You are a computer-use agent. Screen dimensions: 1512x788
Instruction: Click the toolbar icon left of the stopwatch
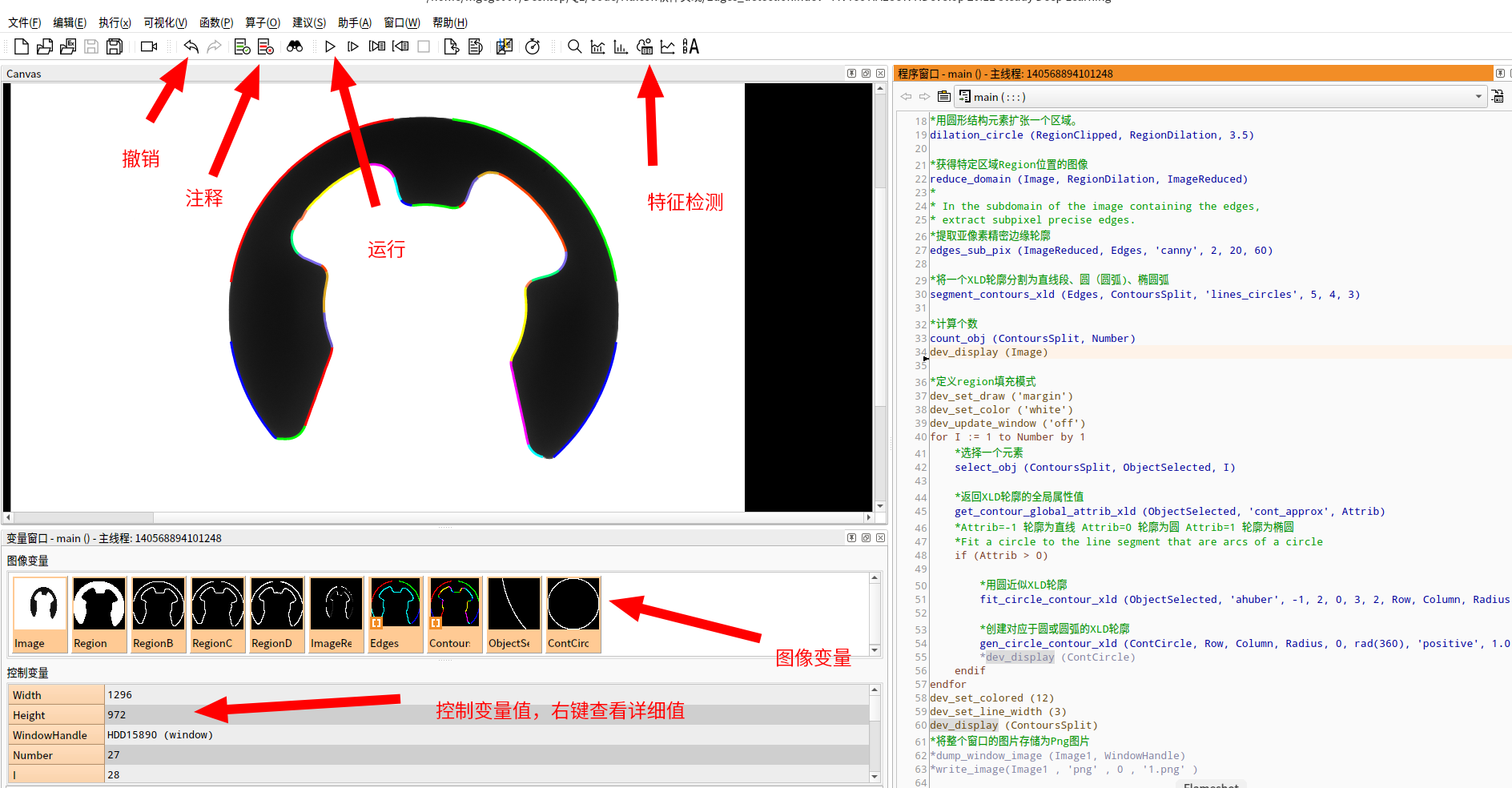coord(505,46)
